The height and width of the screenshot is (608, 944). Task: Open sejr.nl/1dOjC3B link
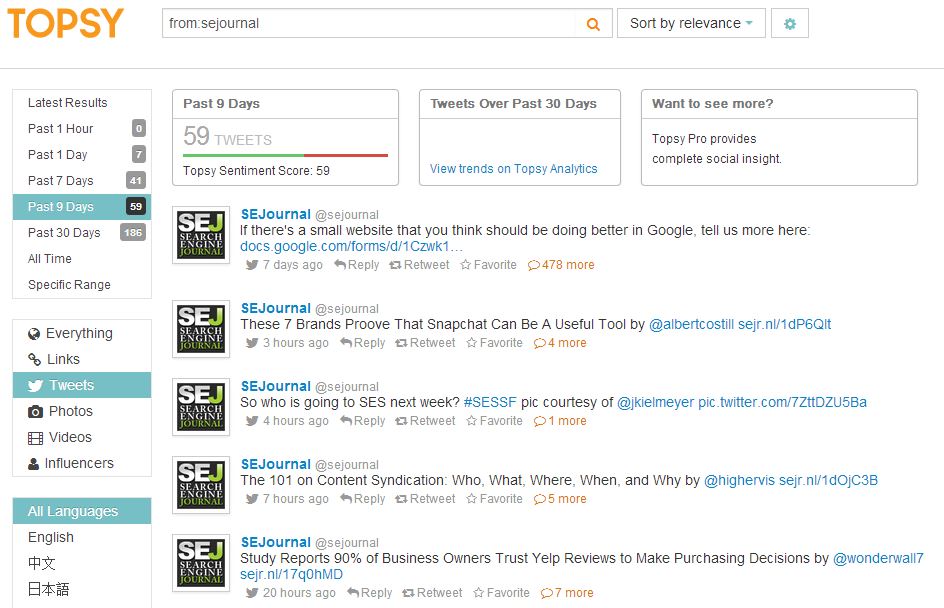tap(828, 480)
